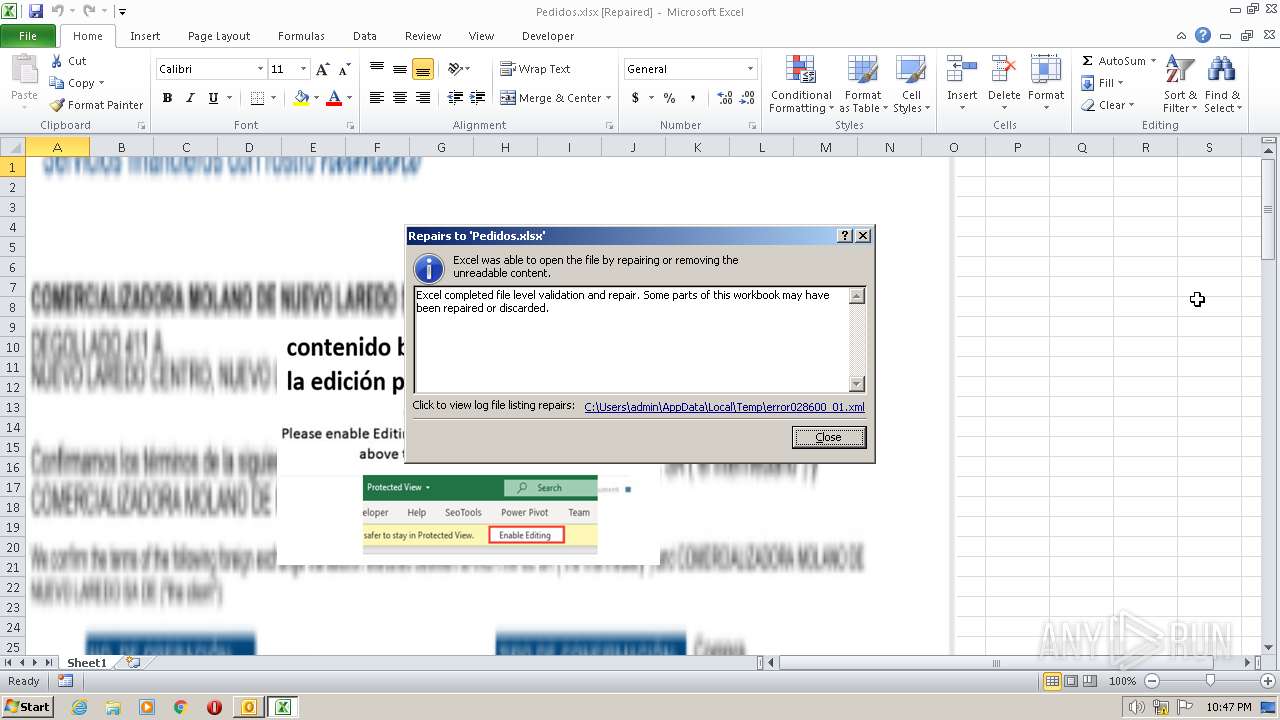The width and height of the screenshot is (1280, 720).
Task: Click the Increase Indent icon
Action: tap(478, 98)
